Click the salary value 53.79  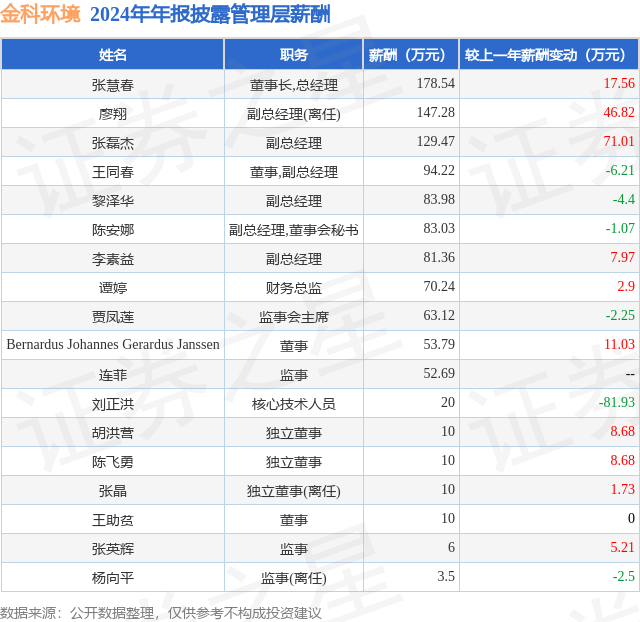tap(439, 344)
